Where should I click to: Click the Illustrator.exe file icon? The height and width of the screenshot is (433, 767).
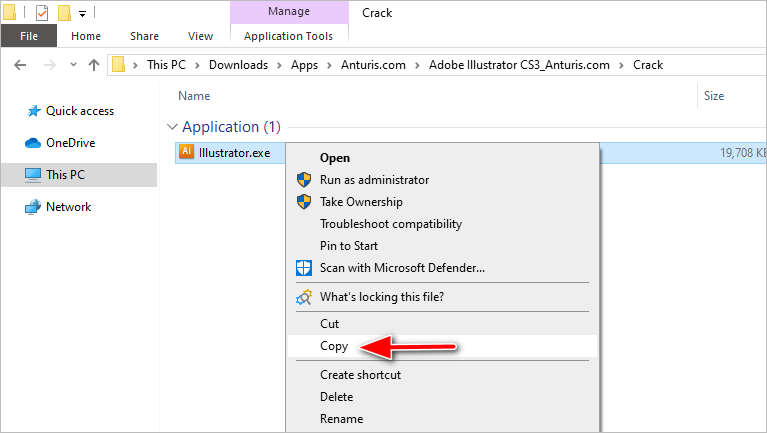186,152
